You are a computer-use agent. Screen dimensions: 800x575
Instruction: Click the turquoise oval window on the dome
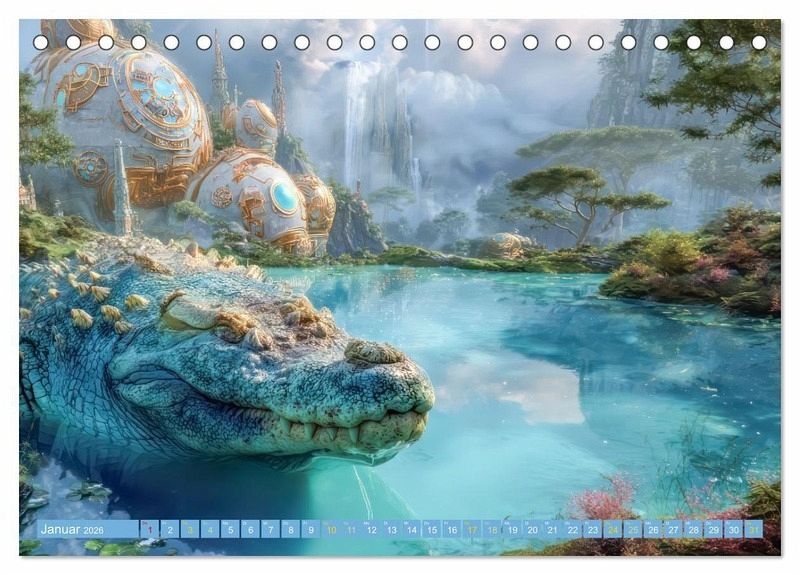point(285,196)
